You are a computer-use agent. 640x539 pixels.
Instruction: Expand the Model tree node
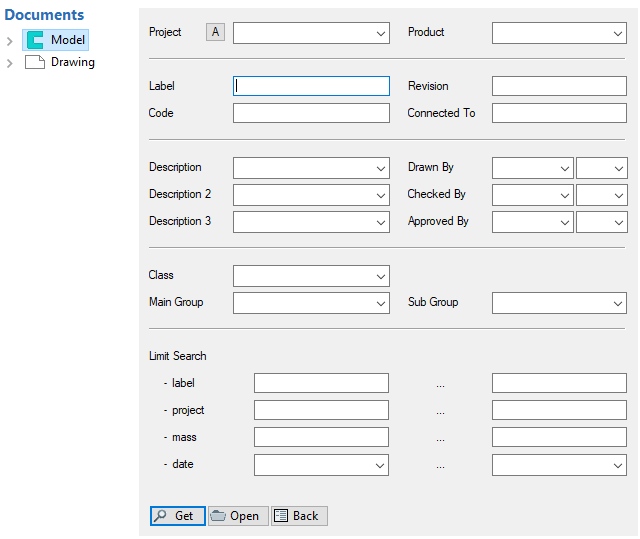10,41
